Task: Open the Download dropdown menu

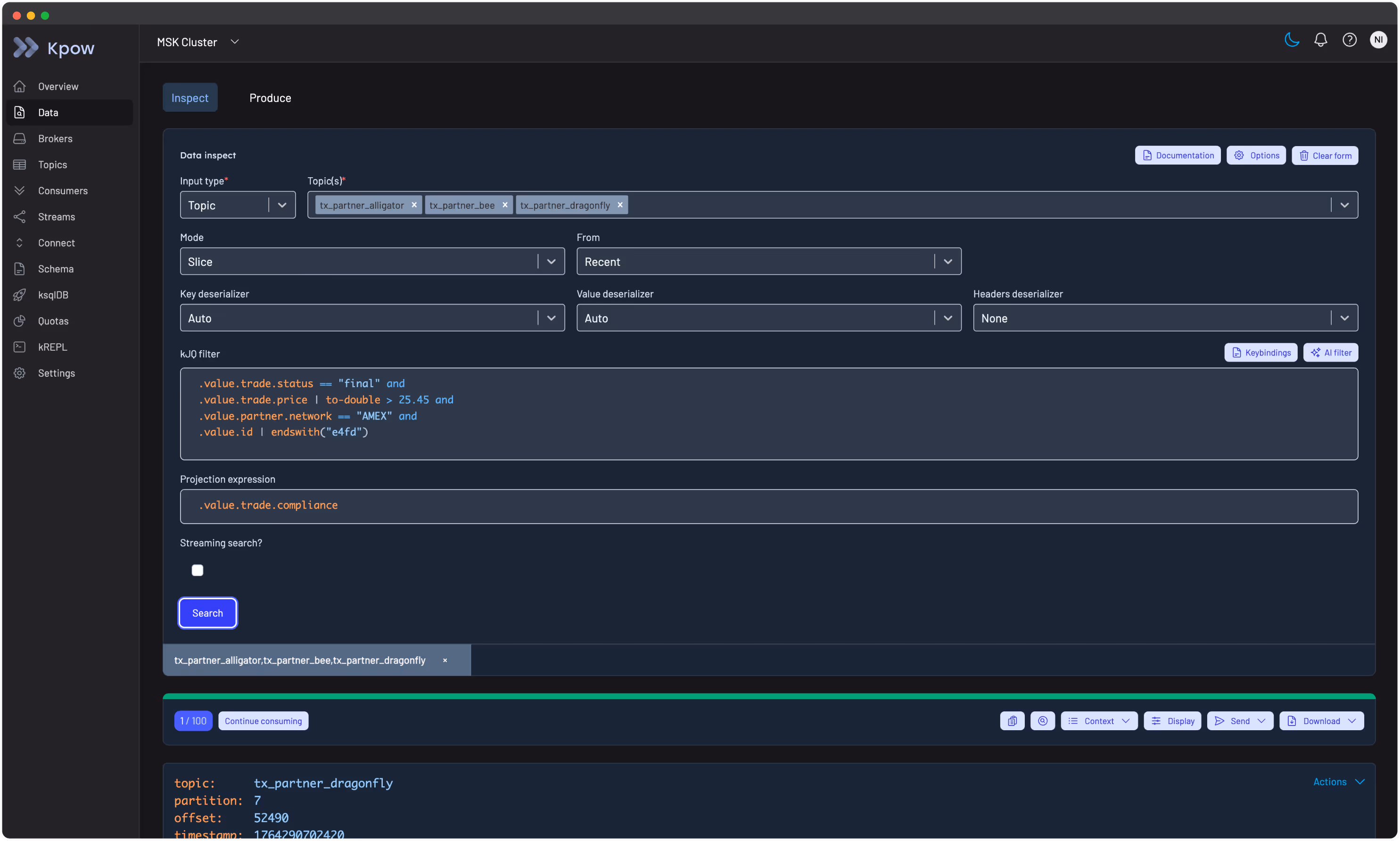Action: (x=1320, y=720)
